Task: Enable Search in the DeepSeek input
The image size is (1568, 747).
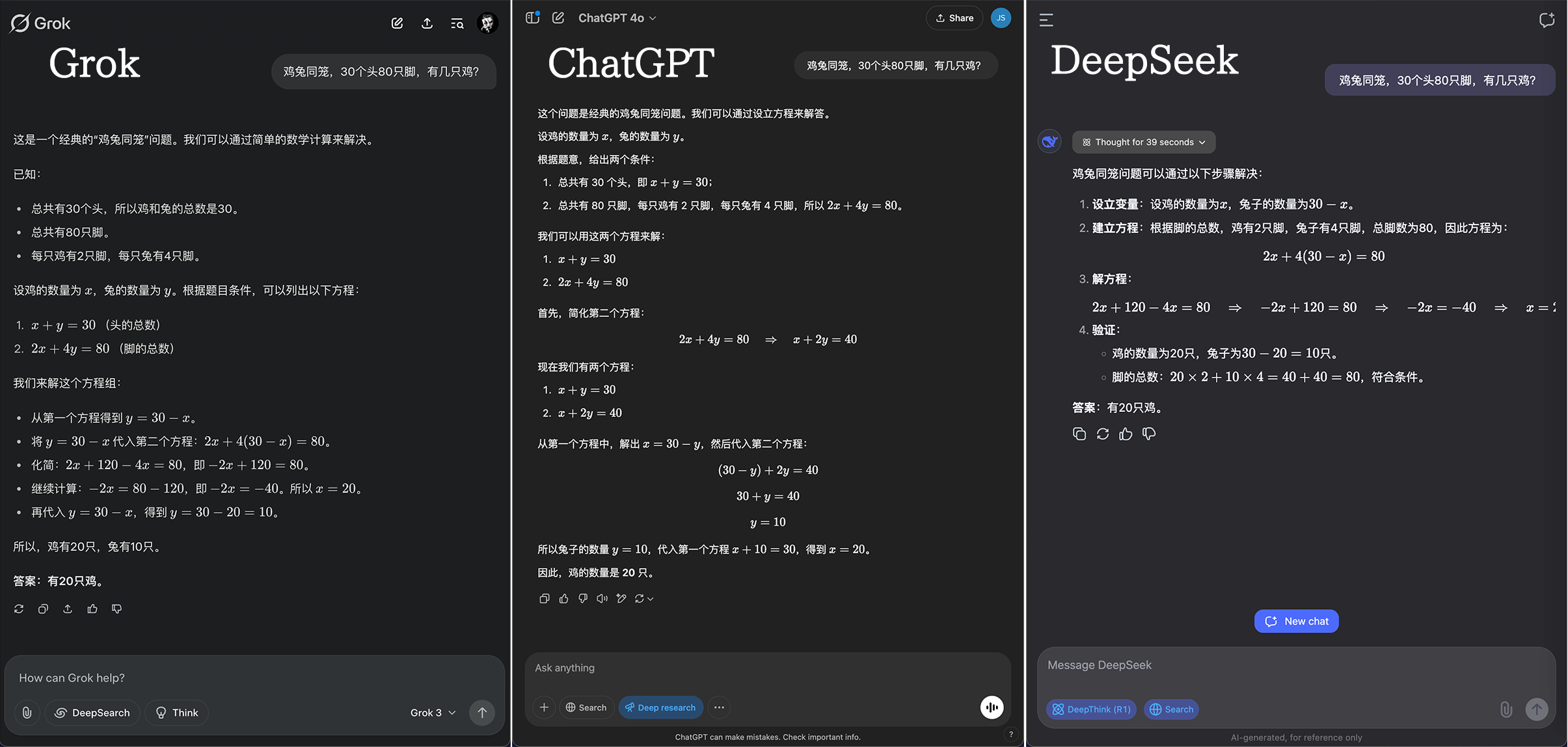Action: coord(1171,709)
